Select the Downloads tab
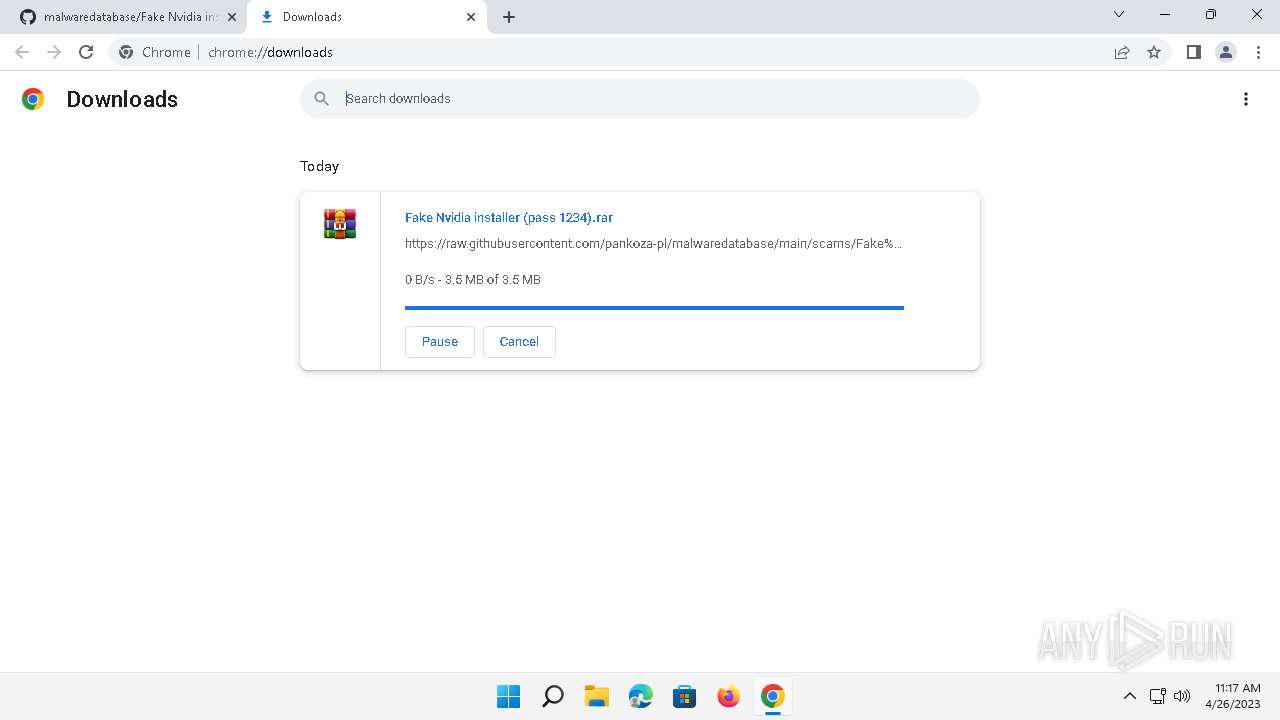The width and height of the screenshot is (1280, 720). (x=366, y=17)
